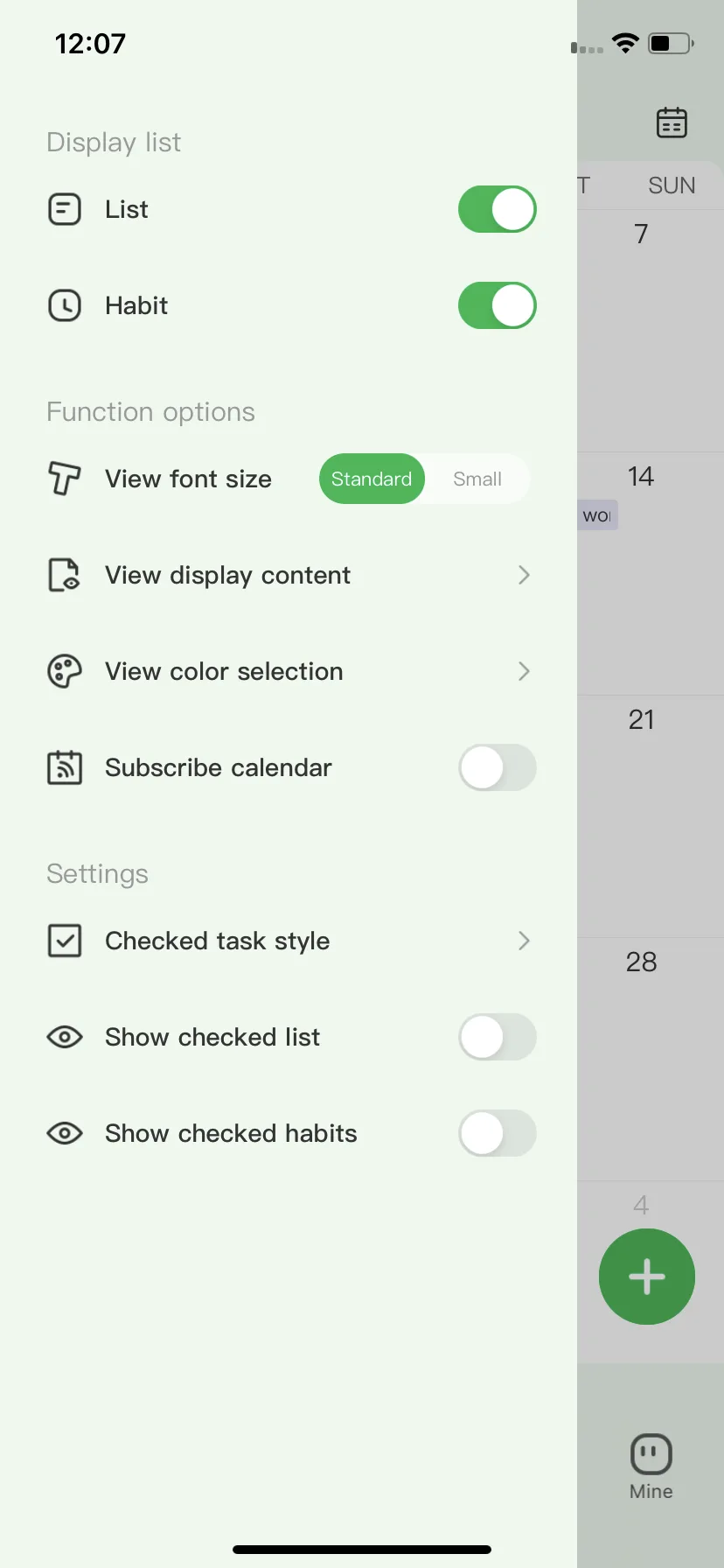This screenshot has height=1568, width=724.
Task: Tap the View font size T icon
Action: pyautogui.click(x=65, y=479)
